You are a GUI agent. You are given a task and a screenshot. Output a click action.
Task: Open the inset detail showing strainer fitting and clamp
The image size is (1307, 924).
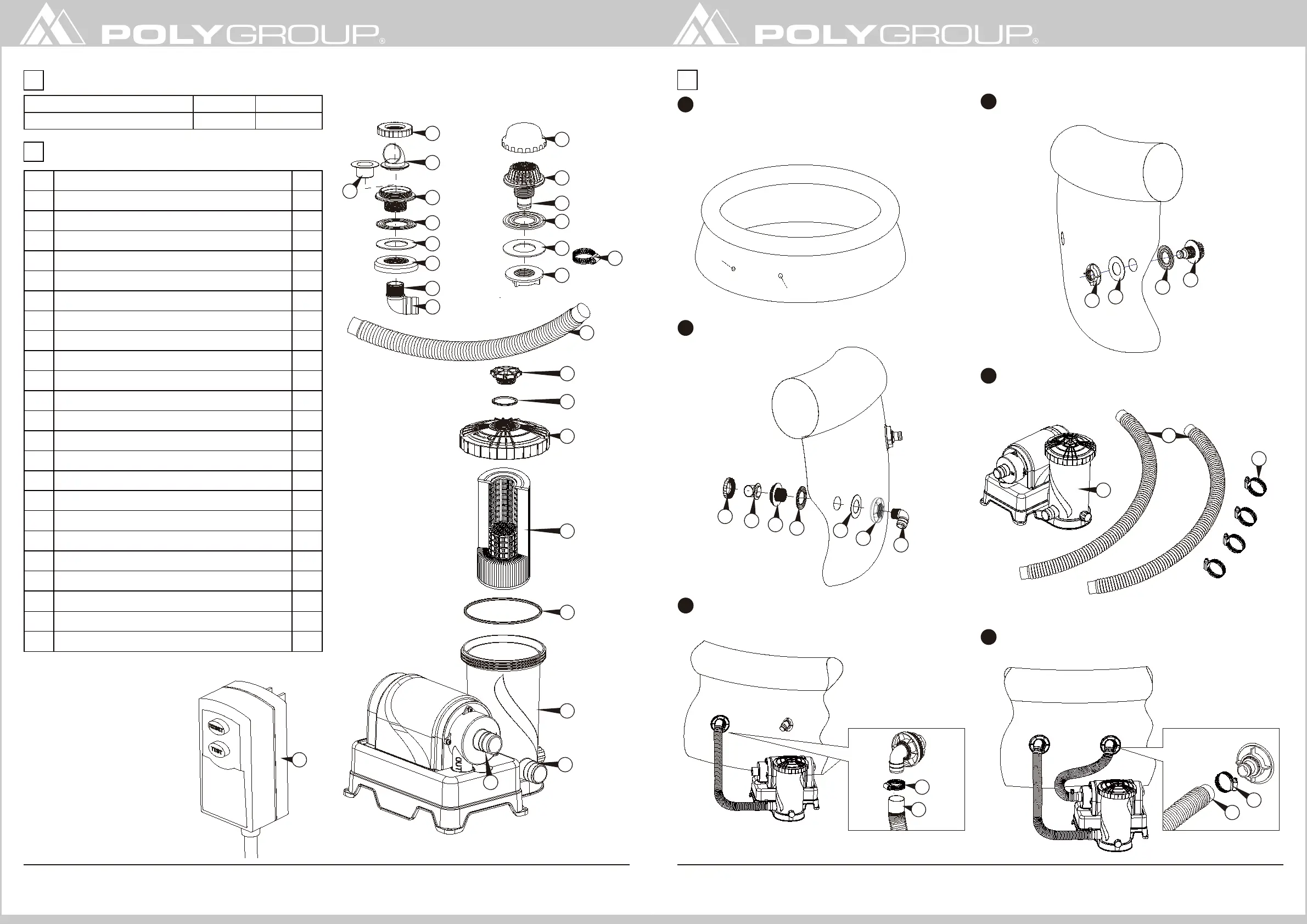click(x=1220, y=779)
